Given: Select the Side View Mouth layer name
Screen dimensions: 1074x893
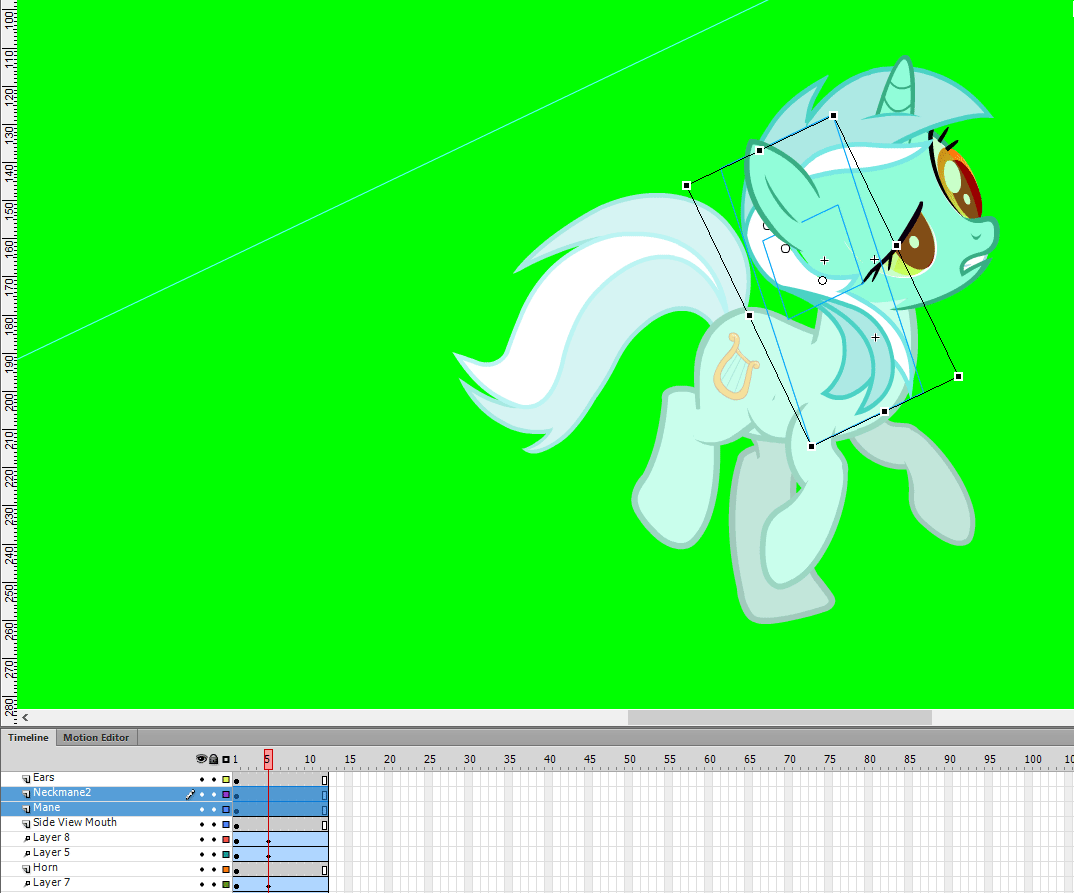Looking at the screenshot, I should [75, 822].
